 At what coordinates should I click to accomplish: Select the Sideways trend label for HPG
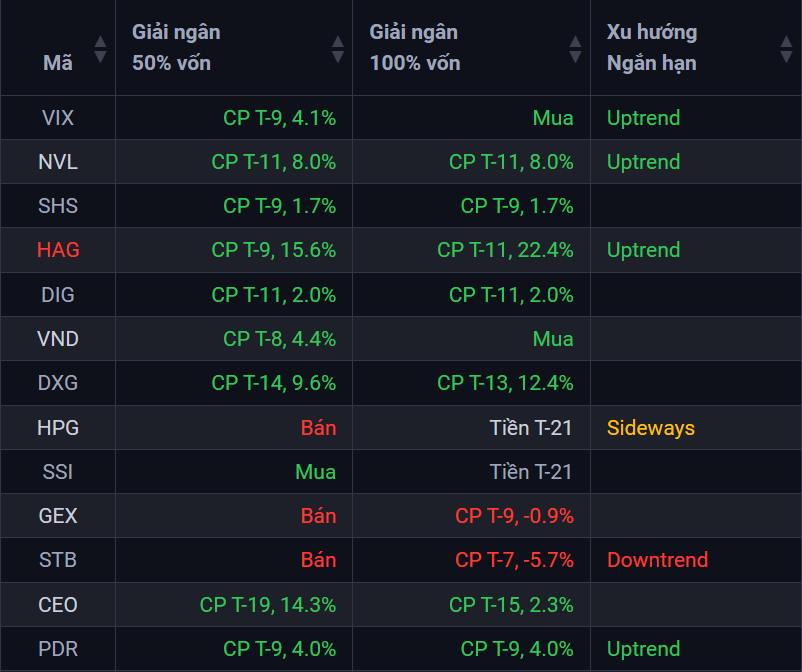coord(650,428)
